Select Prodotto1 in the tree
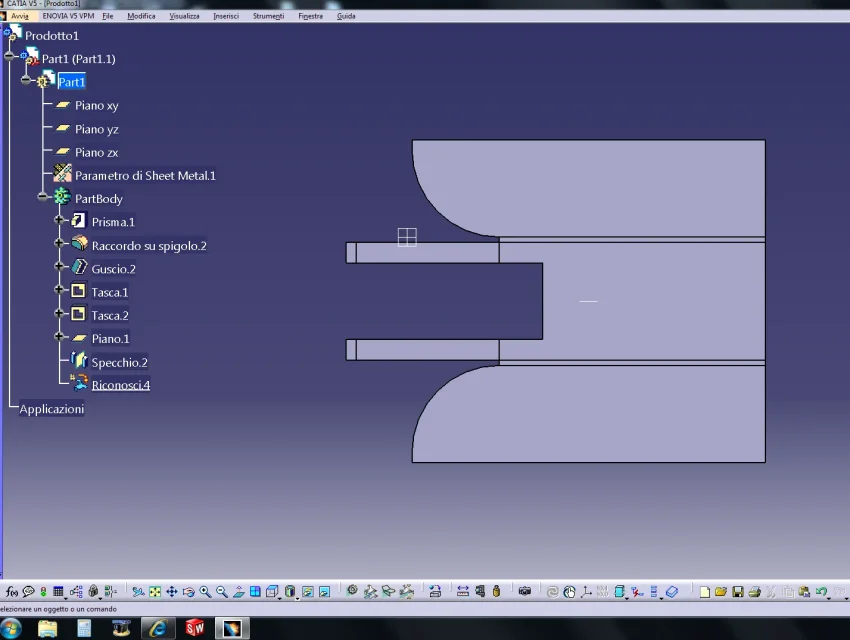The height and width of the screenshot is (640, 850). (x=52, y=36)
